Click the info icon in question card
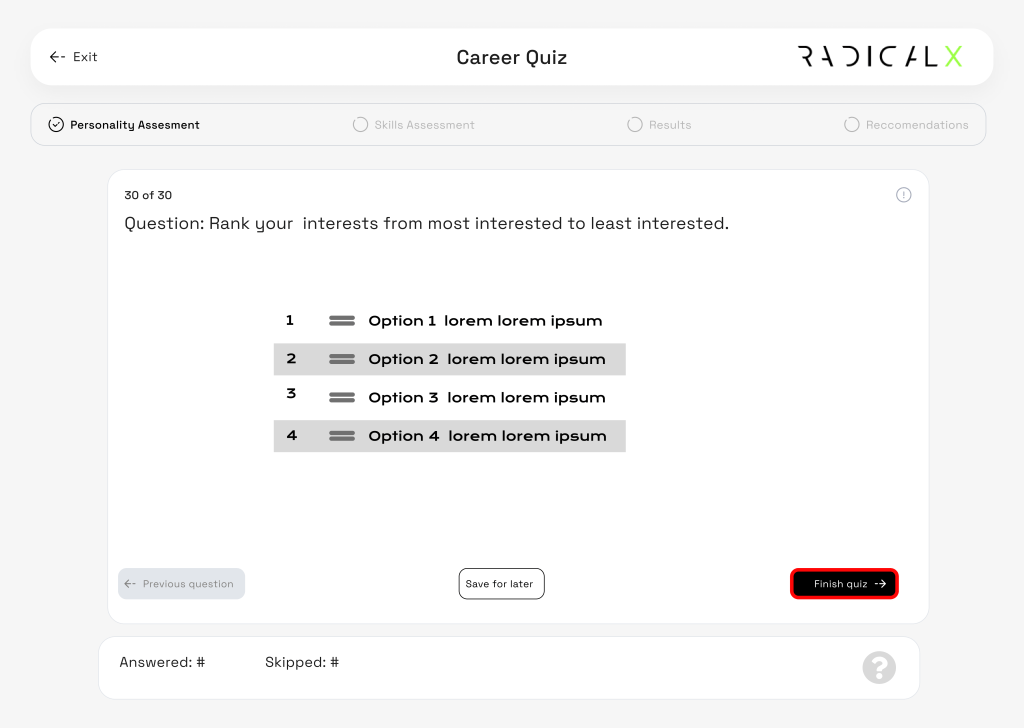Viewport: 1024px width, 728px height. click(903, 195)
